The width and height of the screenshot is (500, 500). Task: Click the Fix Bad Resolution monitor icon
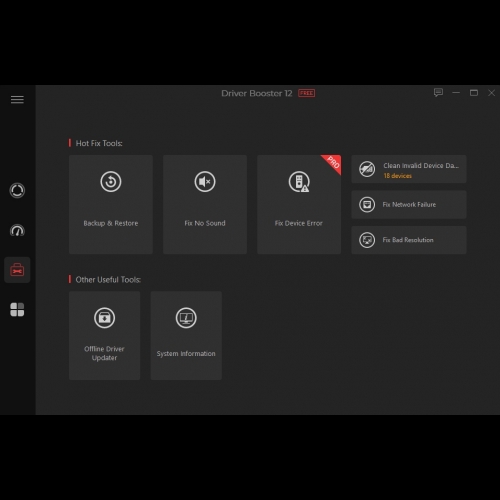[x=367, y=240]
